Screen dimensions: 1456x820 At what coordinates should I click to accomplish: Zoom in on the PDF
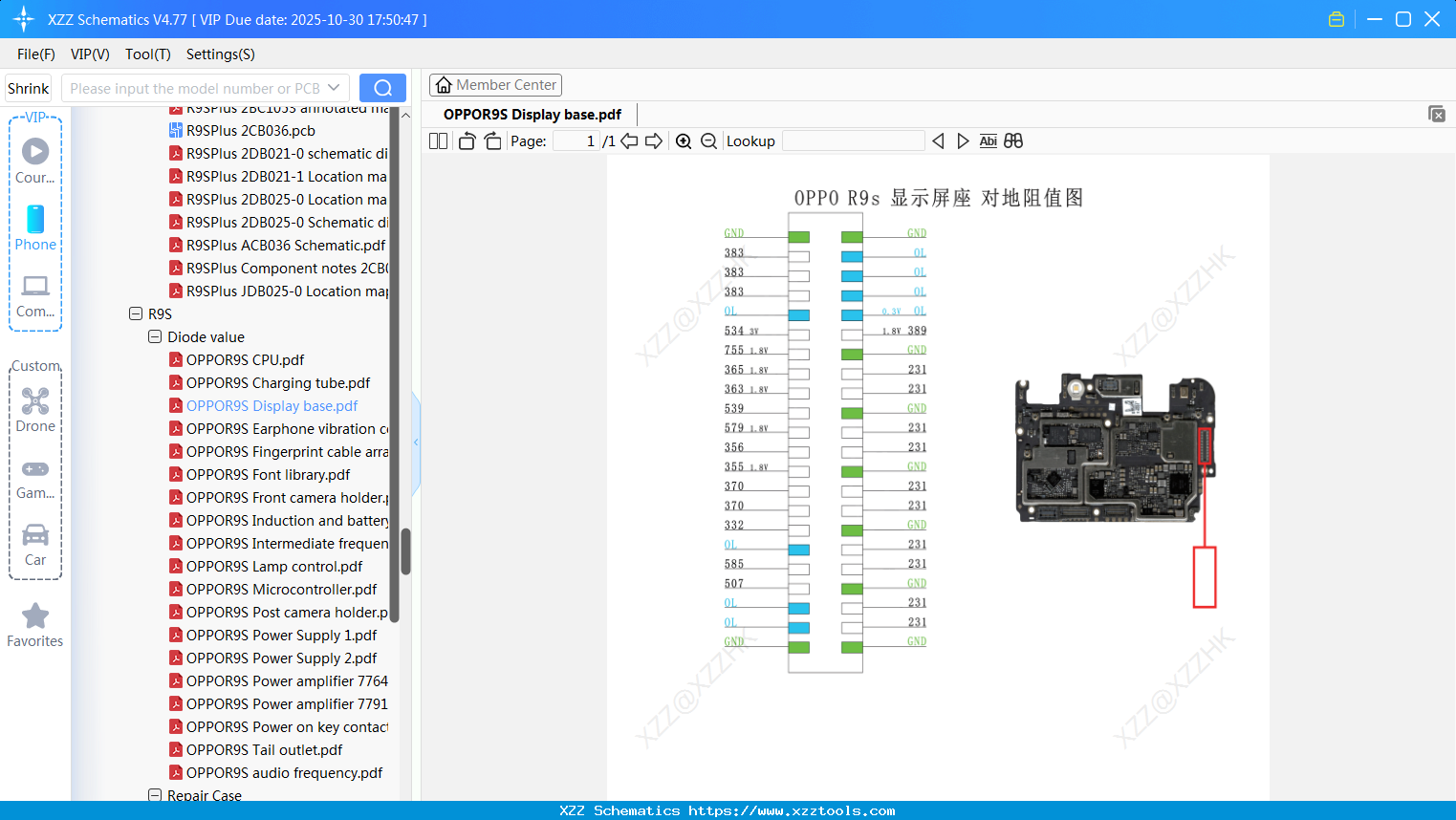[684, 140]
